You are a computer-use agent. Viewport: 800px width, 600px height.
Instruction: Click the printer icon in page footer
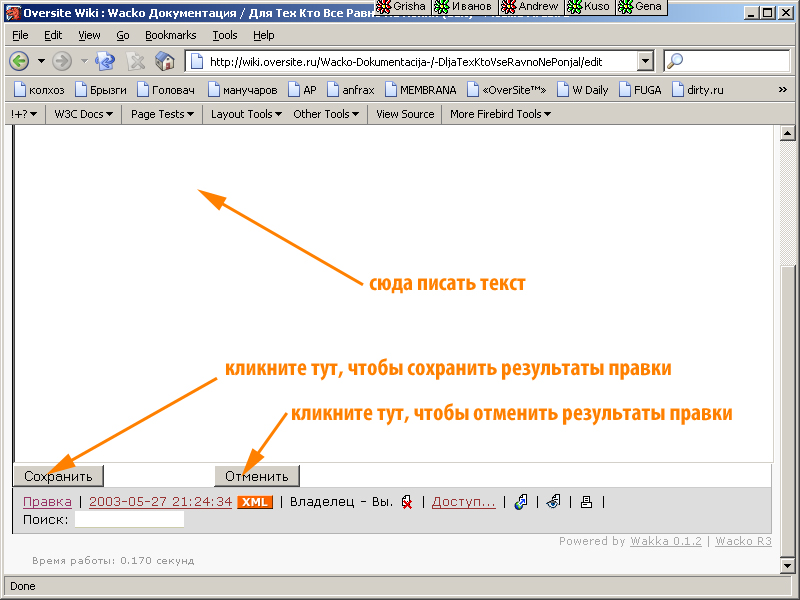[x=587, y=502]
